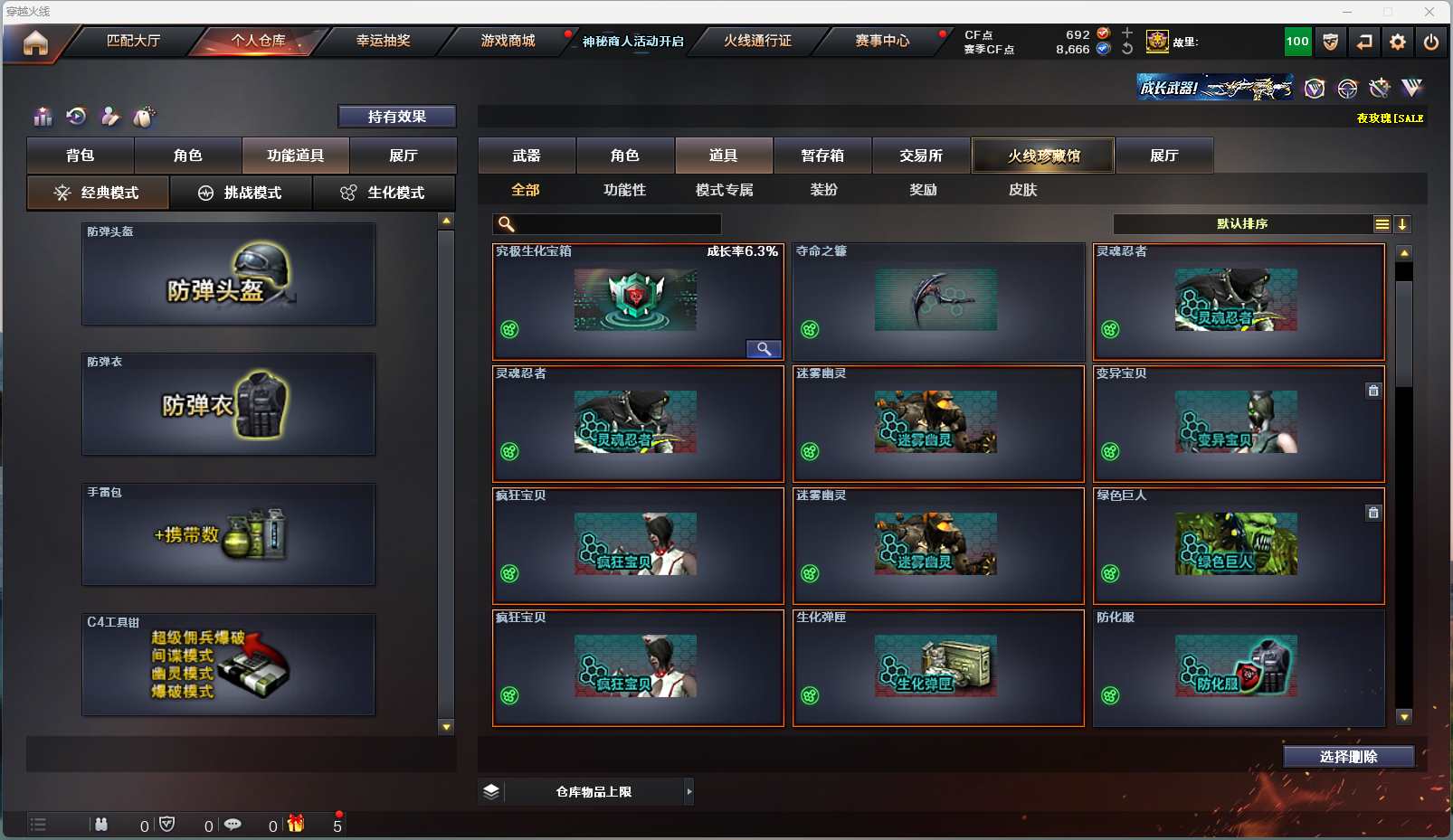Click the ranking statistics bar-chart icon
1453x840 pixels.
[43, 117]
